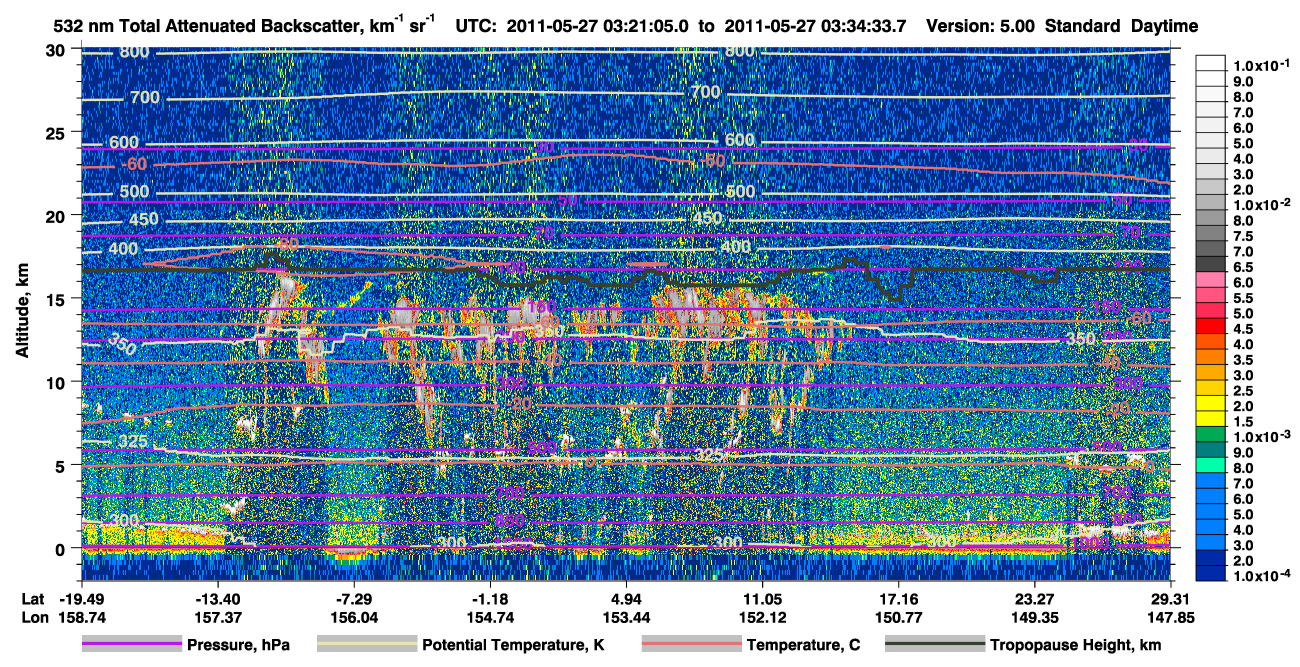Click the 'Version: 5.00' text
Image resolution: width=1300 pixels, height=667 pixels.
pyautogui.click(x=982, y=27)
